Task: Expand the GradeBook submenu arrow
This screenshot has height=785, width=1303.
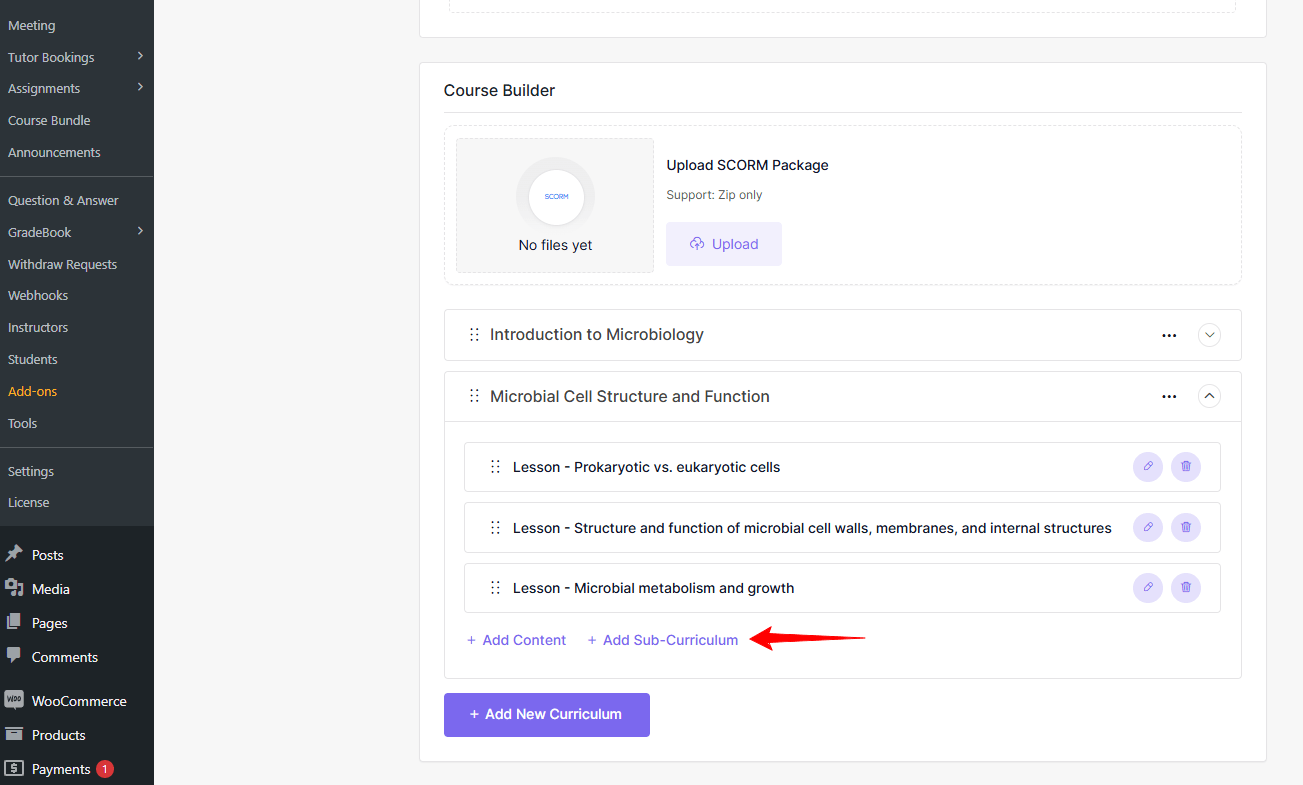Action: 140,231
